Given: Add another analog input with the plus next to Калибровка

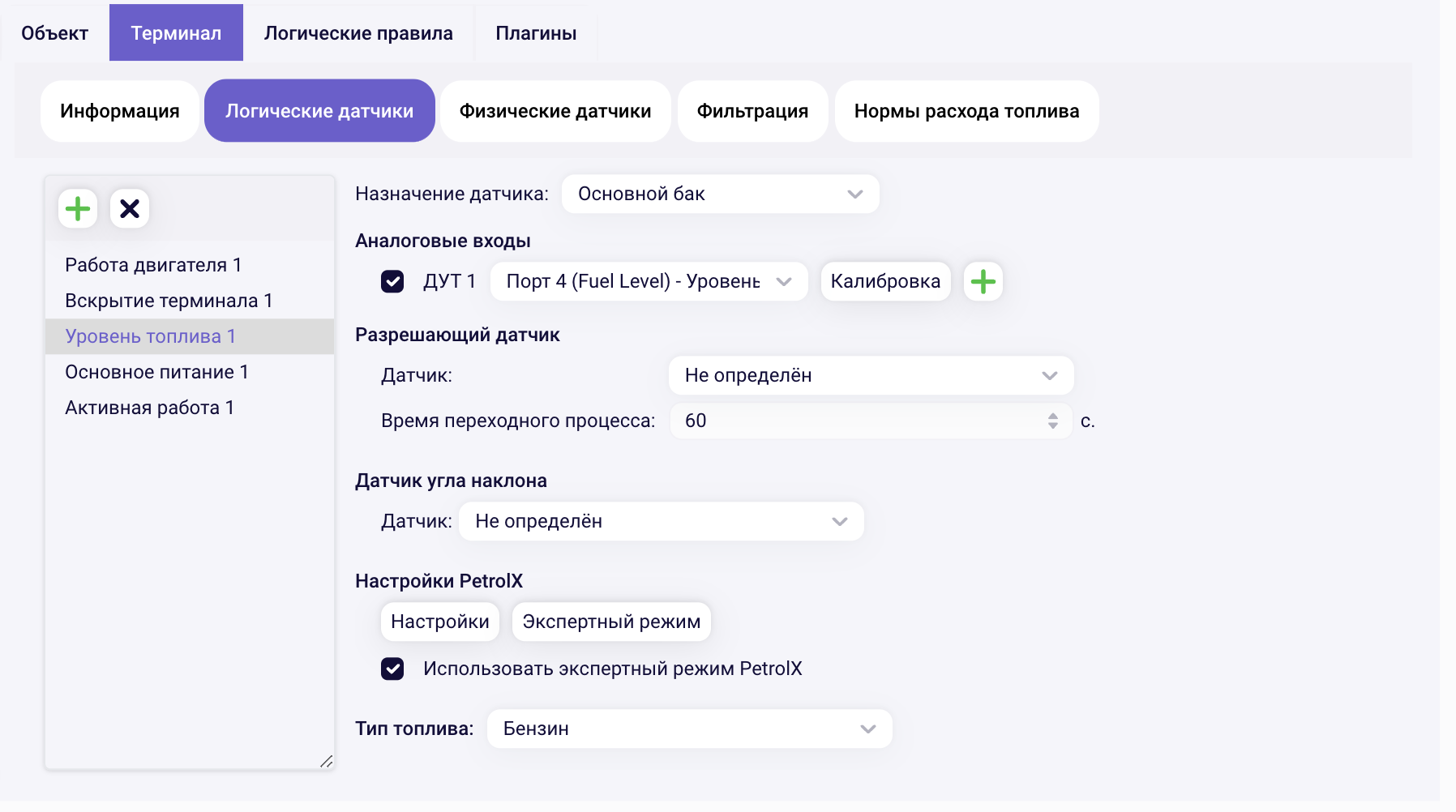Looking at the screenshot, I should tap(983, 281).
